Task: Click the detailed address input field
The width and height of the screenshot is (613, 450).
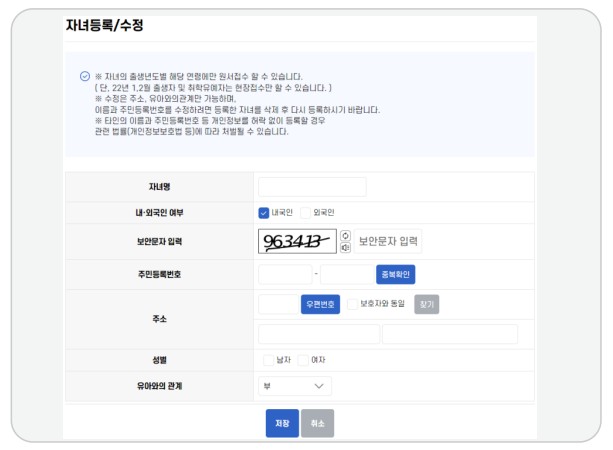Action: tap(450, 334)
